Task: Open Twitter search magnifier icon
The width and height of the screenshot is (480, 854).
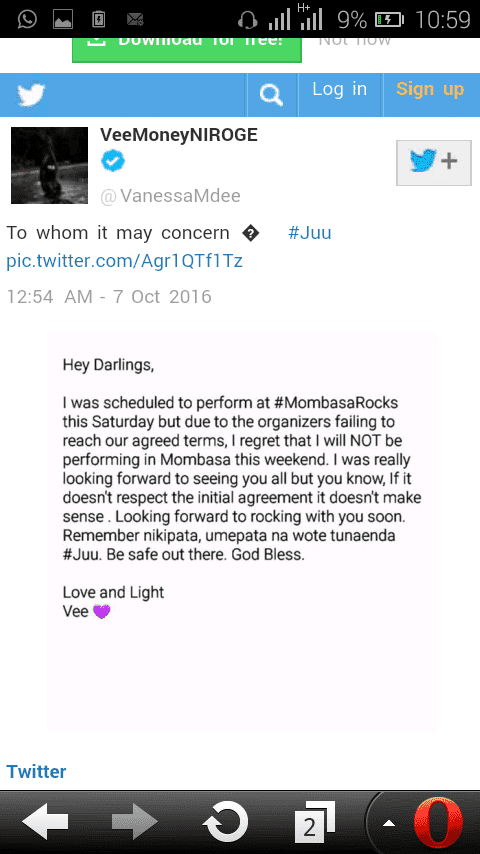Action: (271, 95)
